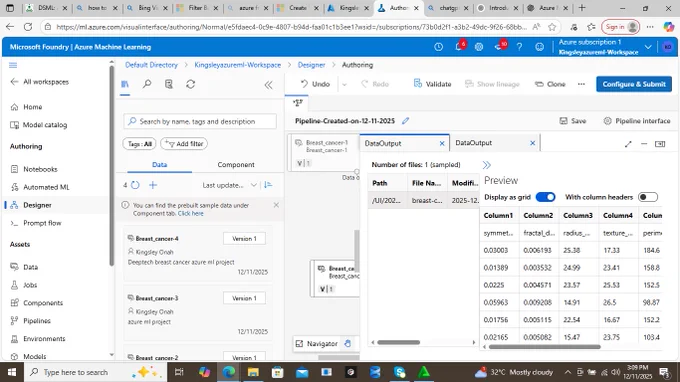Click the user avatar in header
Image resolution: width=680 pixels, height=382 pixels.
(x=667, y=47)
